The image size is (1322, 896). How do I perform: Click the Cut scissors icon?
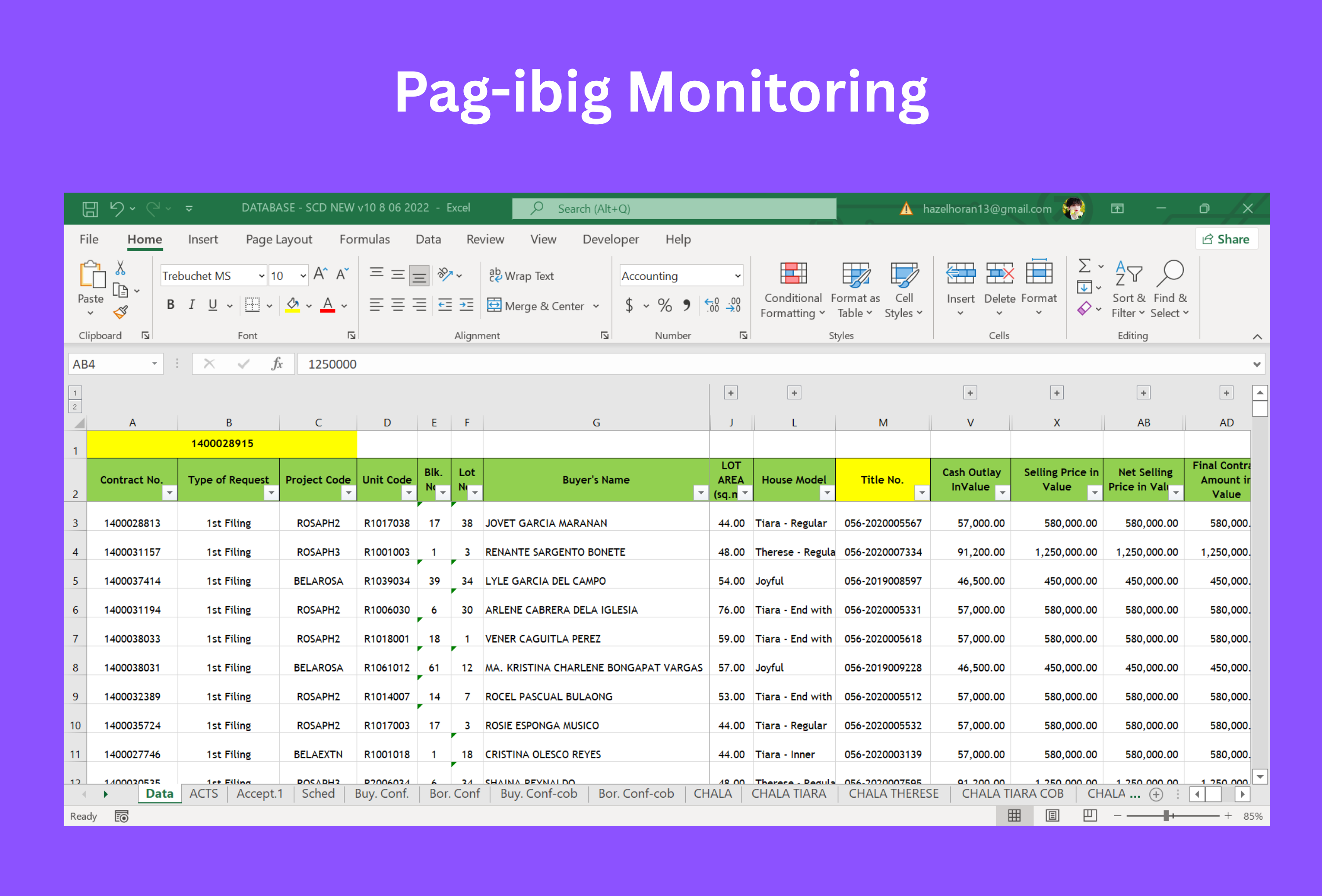[120, 268]
